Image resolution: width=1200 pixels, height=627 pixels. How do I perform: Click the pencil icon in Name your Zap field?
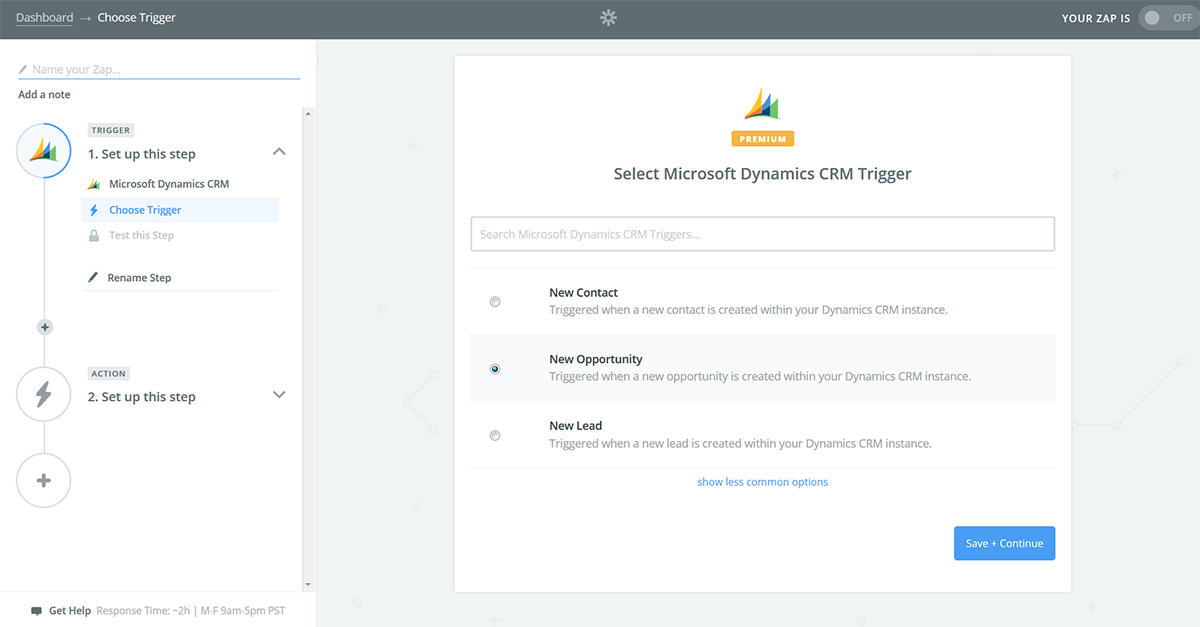point(23,70)
